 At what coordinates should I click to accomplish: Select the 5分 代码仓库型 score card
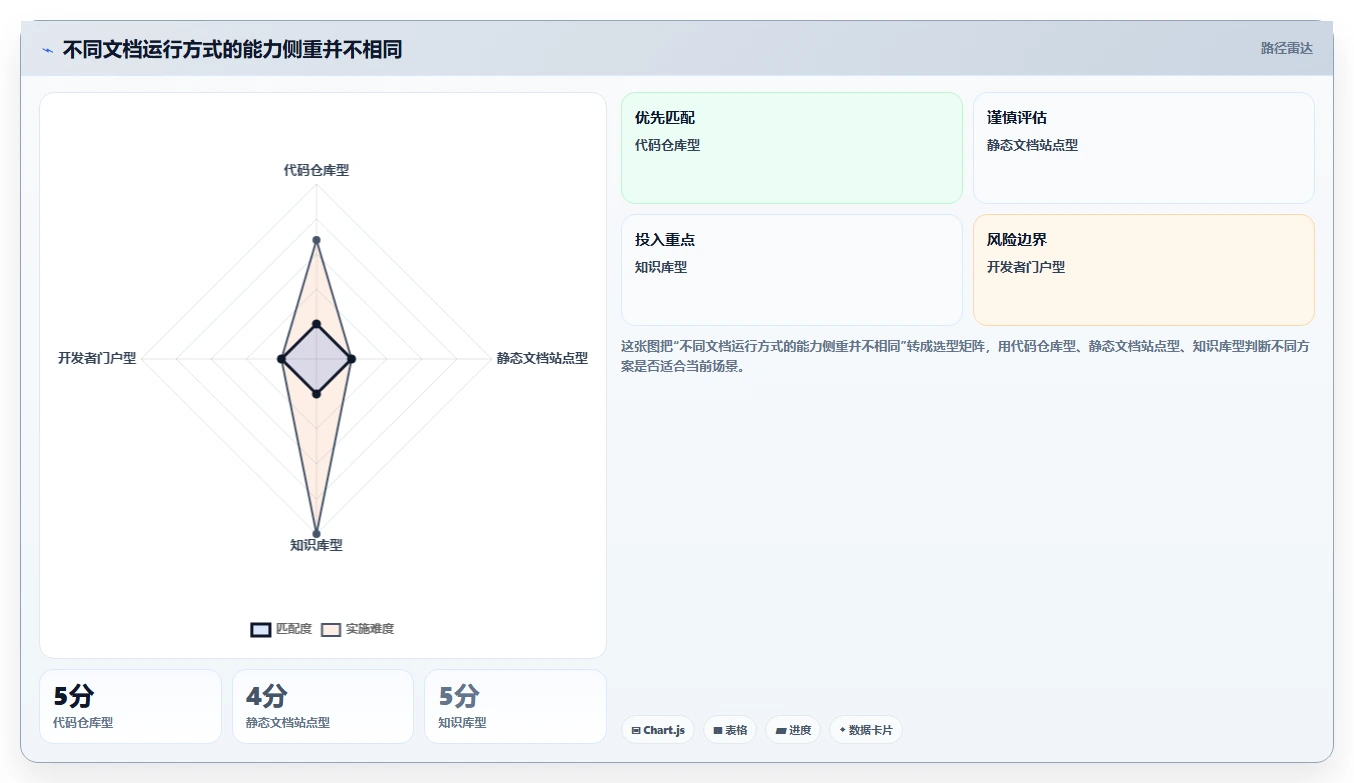pyautogui.click(x=130, y=706)
